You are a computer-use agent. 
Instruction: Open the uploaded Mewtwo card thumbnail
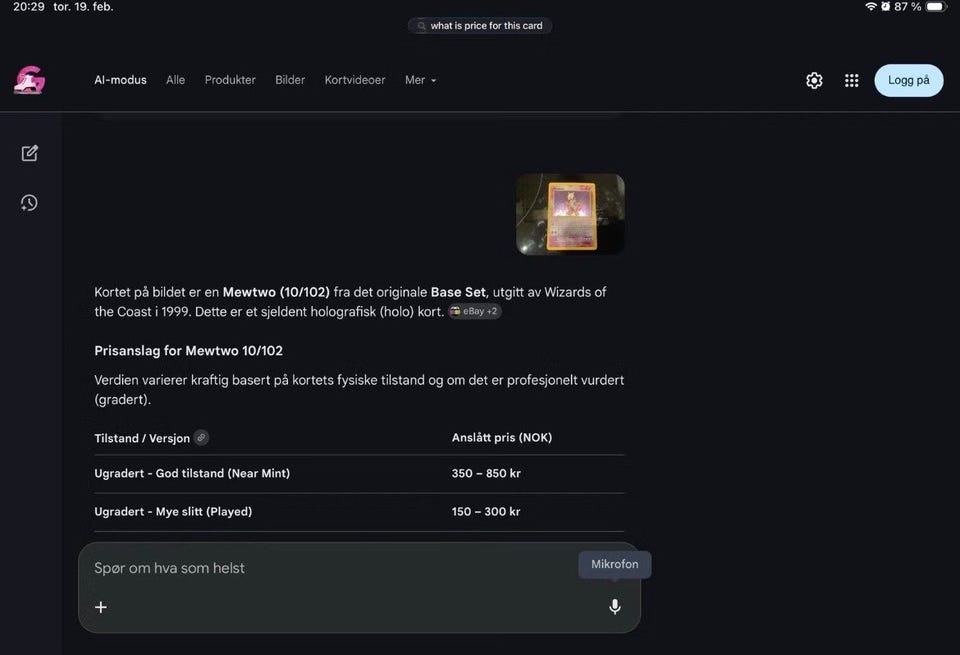pos(570,214)
